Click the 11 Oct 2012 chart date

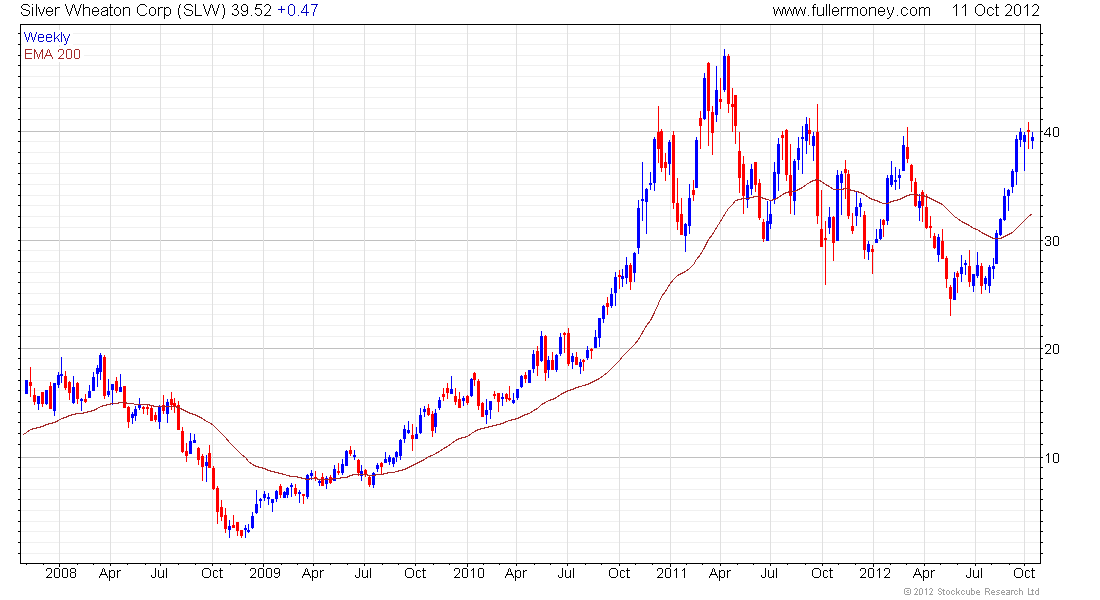995,11
